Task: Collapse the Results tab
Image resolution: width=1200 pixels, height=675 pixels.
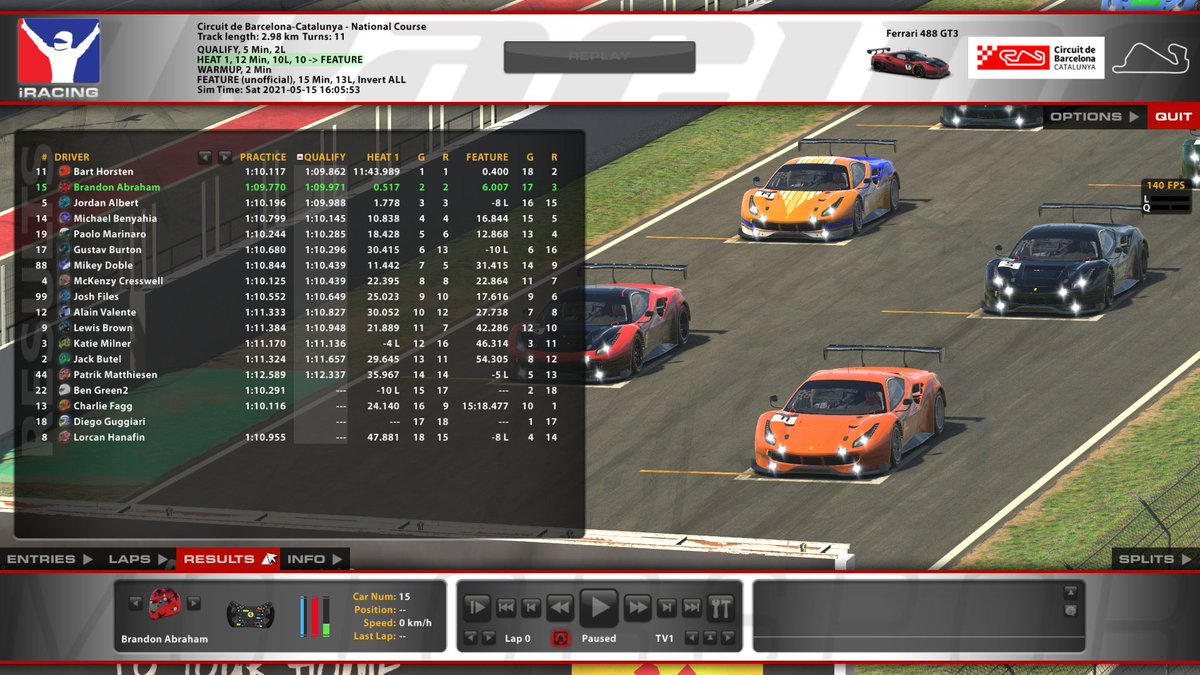Action: 229,559
